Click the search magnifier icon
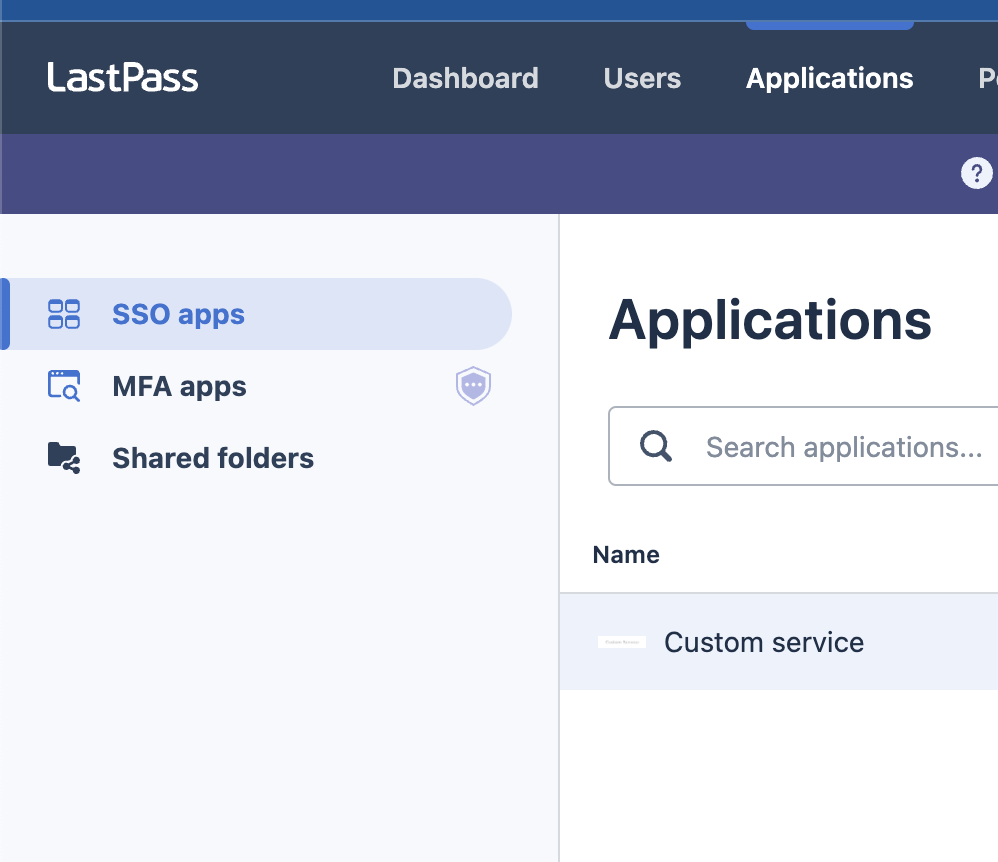The width and height of the screenshot is (998, 862). (656, 446)
